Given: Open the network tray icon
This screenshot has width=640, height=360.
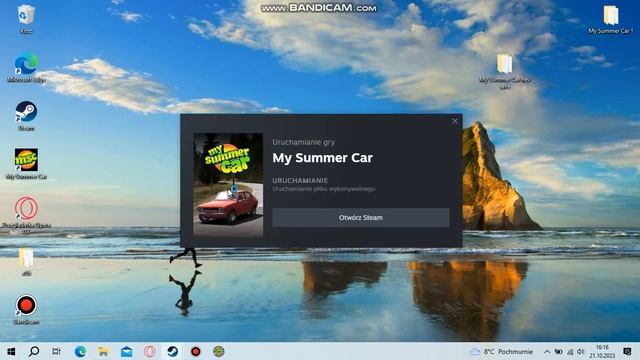Looking at the screenshot, I should (x=570, y=351).
